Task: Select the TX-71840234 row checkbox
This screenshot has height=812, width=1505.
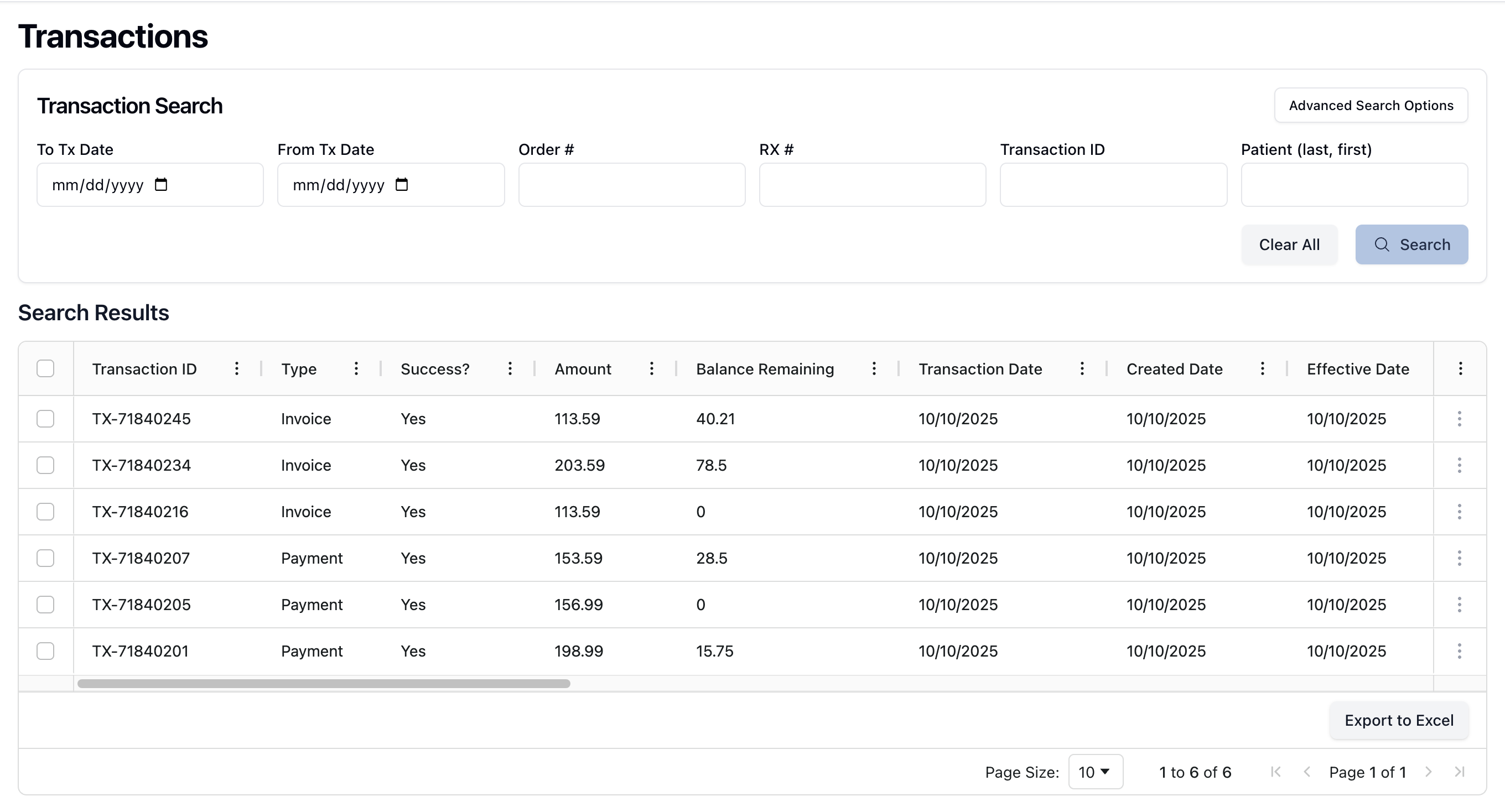Action: coord(45,465)
